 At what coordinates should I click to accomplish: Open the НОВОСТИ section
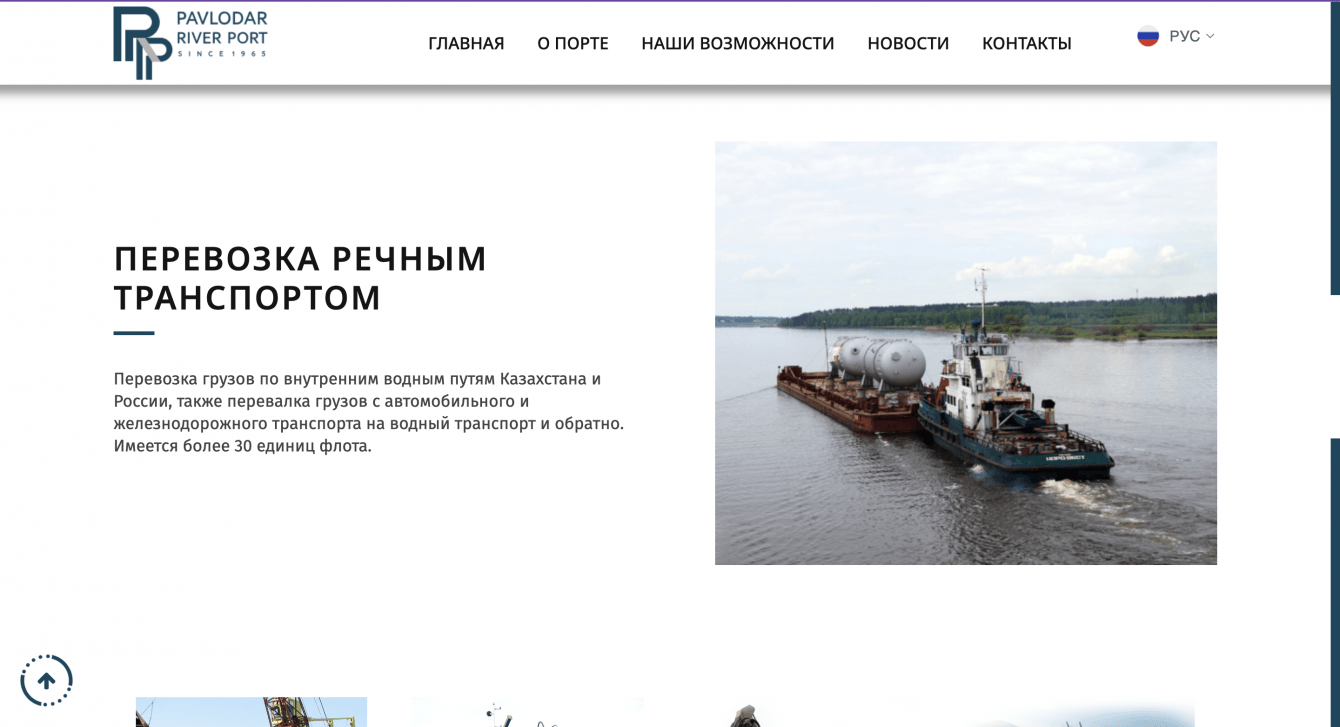pos(908,43)
